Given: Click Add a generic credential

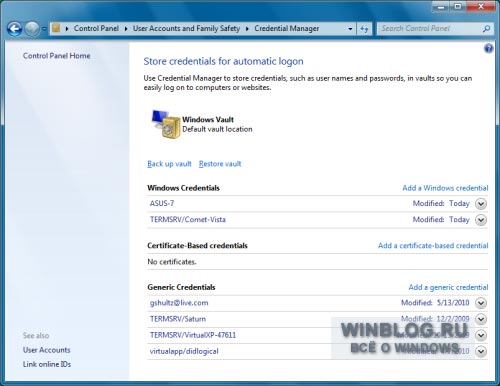Looking at the screenshot, I should point(448,287).
